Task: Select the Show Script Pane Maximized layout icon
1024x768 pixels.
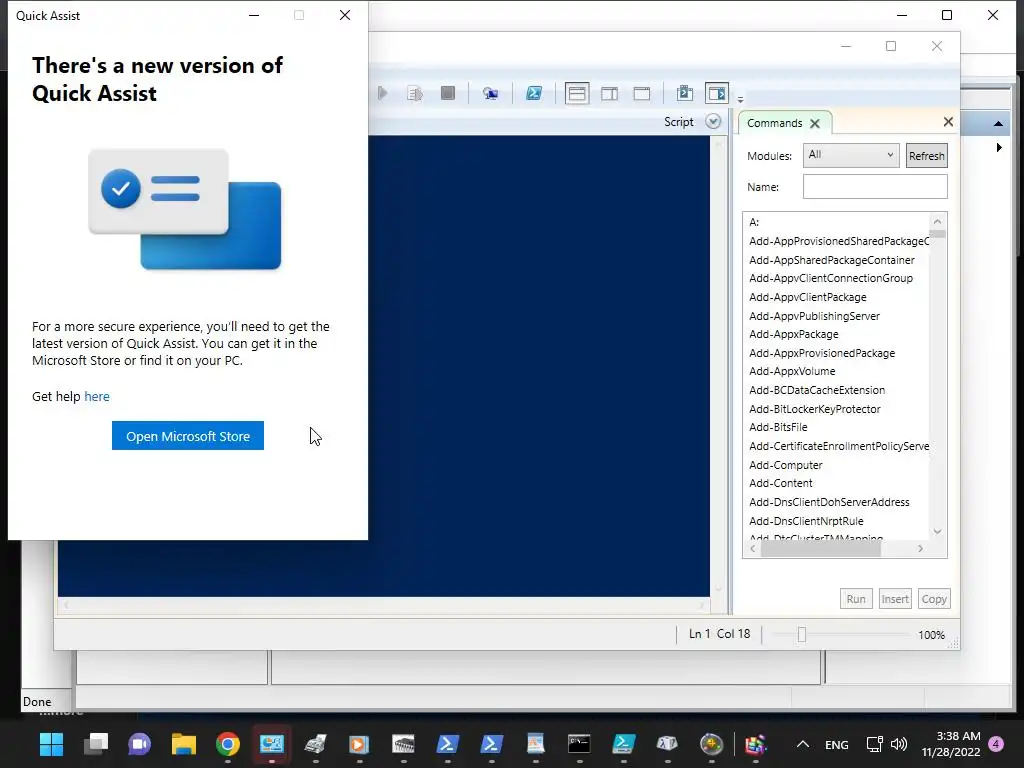Action: coord(642,93)
